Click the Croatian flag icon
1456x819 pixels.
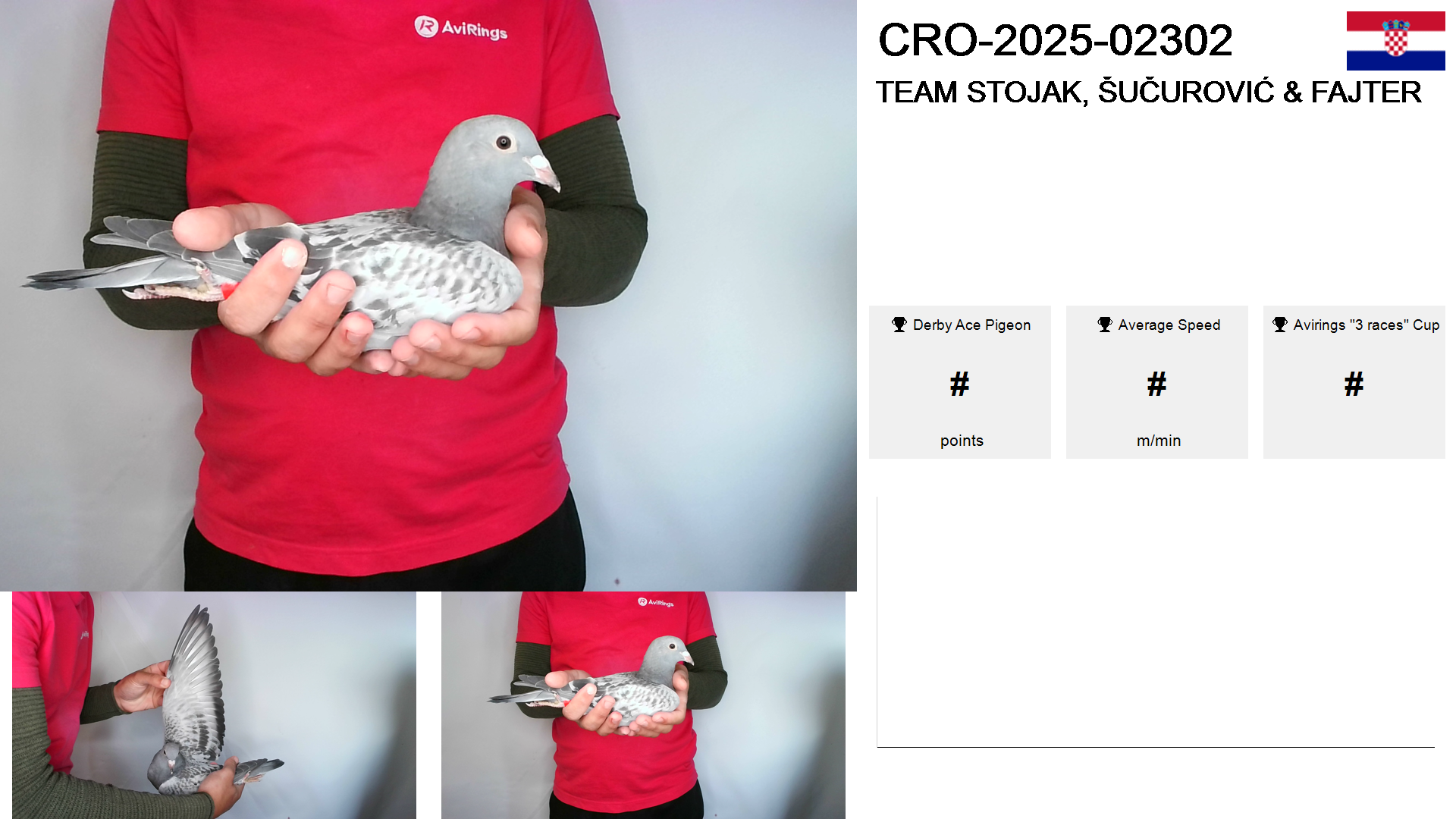(1395, 41)
